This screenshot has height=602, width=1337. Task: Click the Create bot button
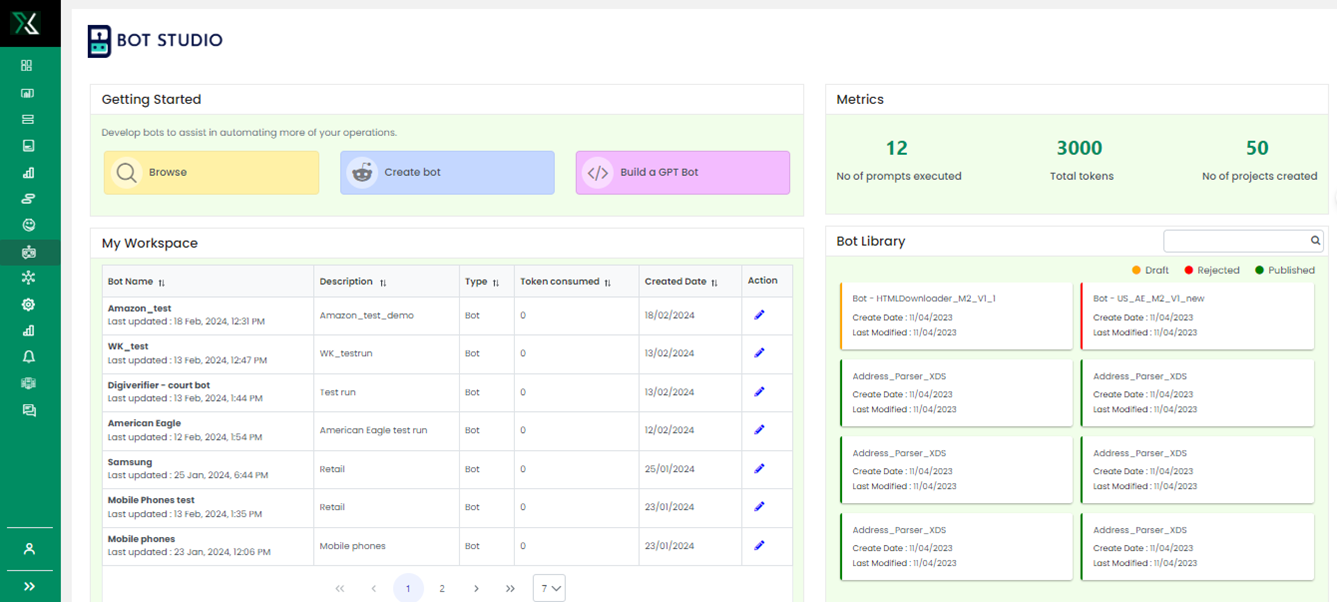click(447, 172)
